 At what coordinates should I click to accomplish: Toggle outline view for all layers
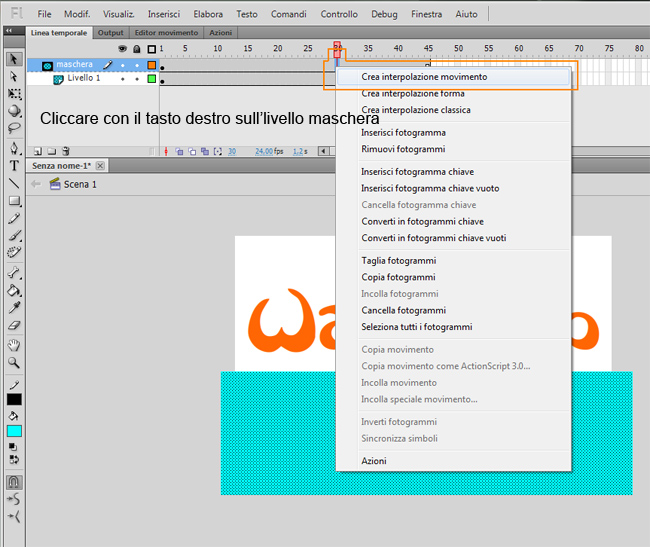[x=152, y=49]
